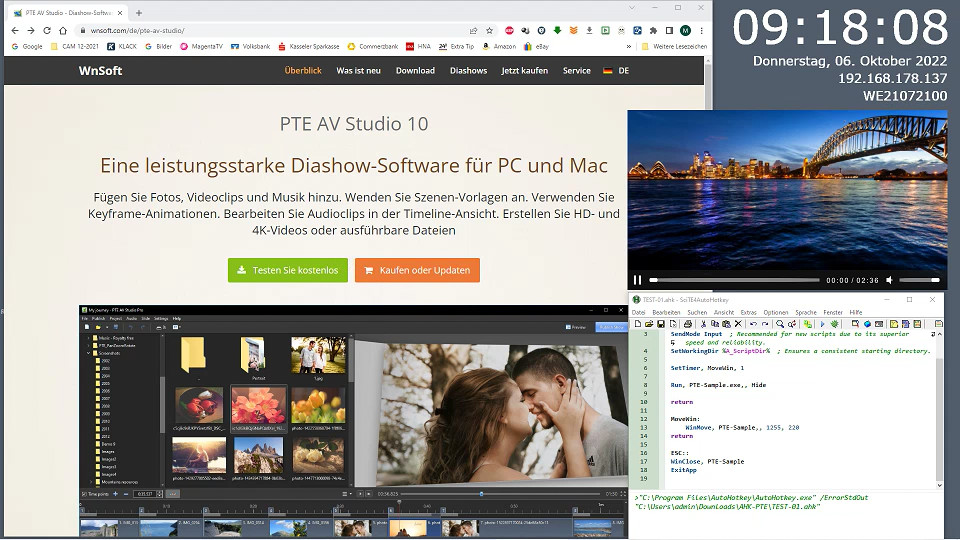The width and height of the screenshot is (960, 540).
Task: Go to Chrome home page icon
Action: [62, 31]
